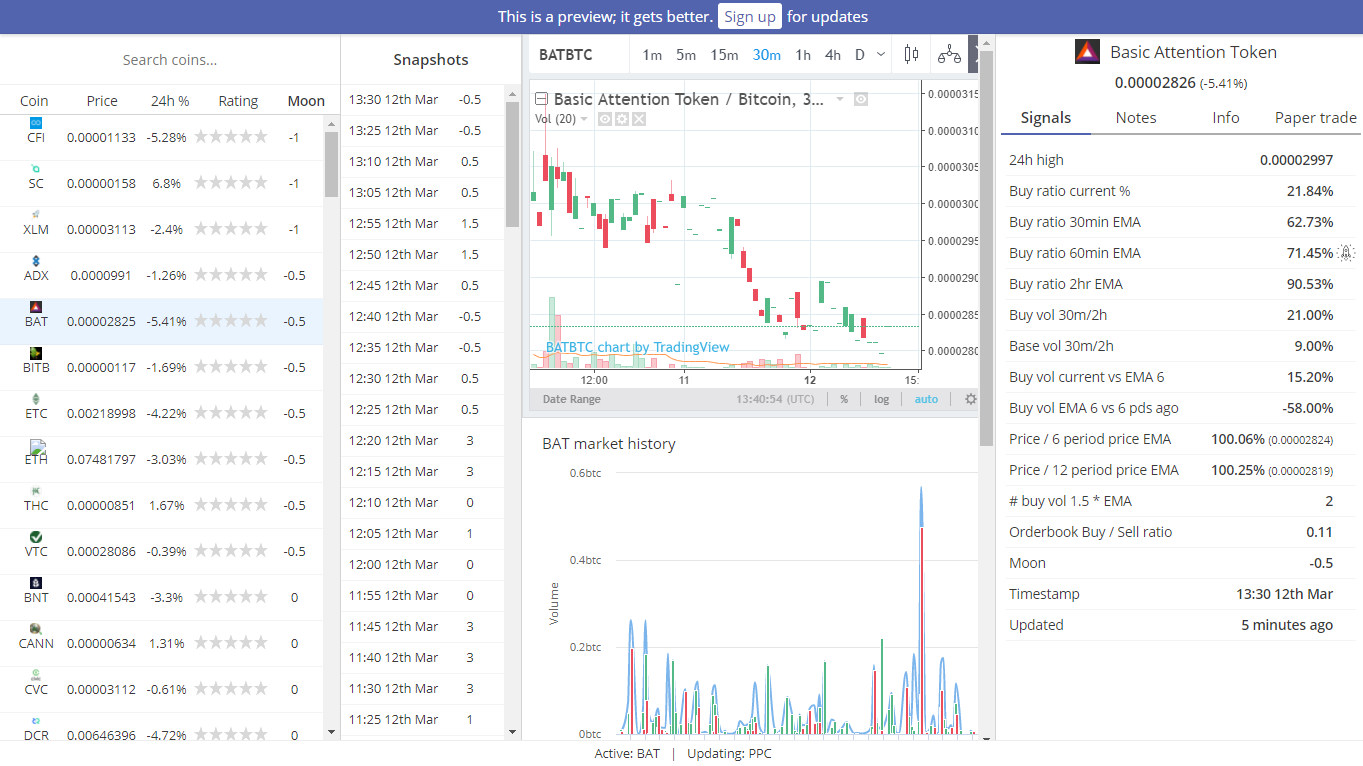Open the BATBTC chart by TradingView link
The height and width of the screenshot is (766, 1363).
(x=637, y=347)
